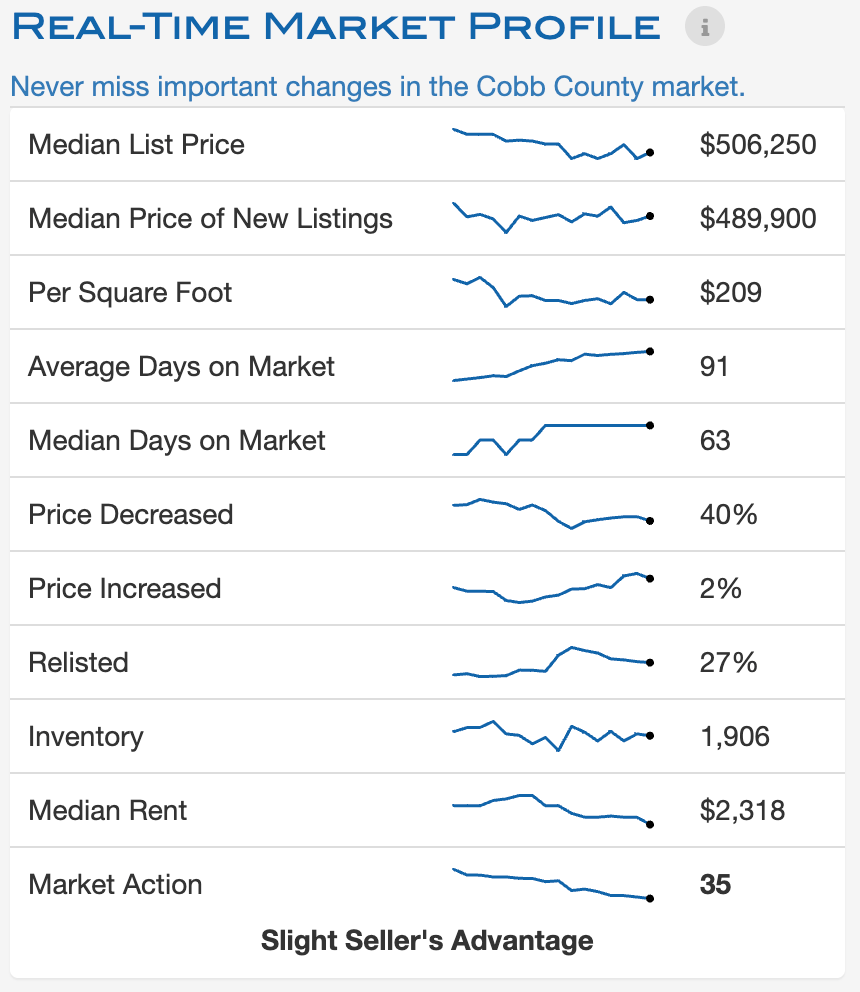Click the $506,250 median list price value

[x=758, y=145]
